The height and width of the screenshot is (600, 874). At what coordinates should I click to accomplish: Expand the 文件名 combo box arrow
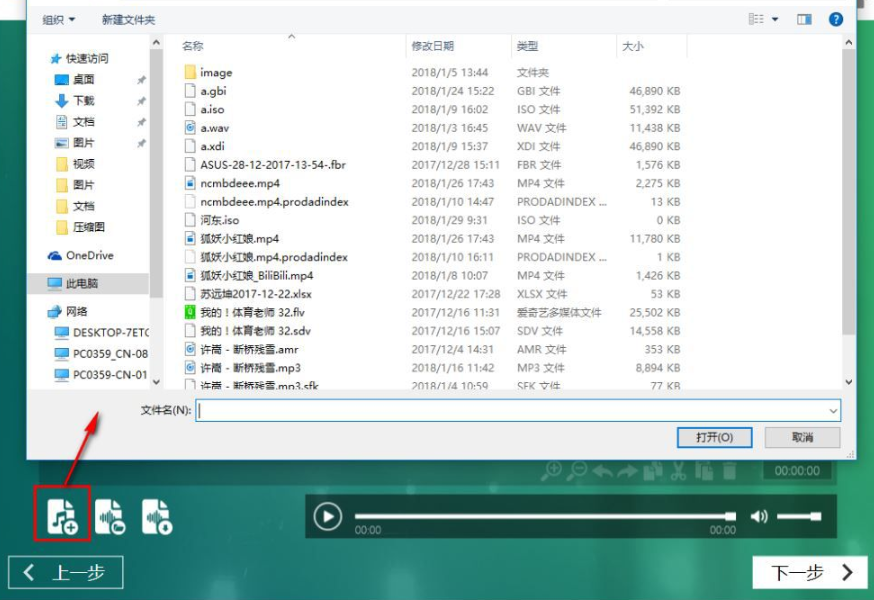pos(832,410)
